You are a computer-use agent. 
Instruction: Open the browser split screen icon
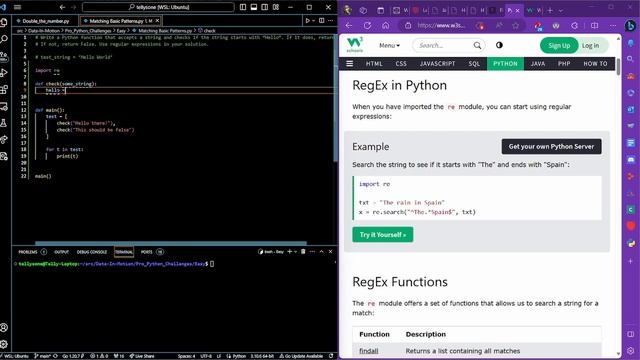[x=595, y=25]
